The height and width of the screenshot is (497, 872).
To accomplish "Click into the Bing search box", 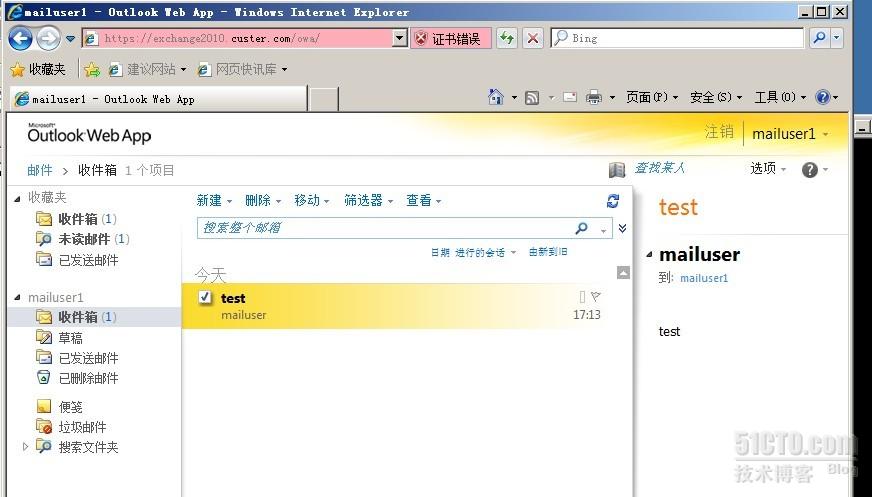I will 677,38.
